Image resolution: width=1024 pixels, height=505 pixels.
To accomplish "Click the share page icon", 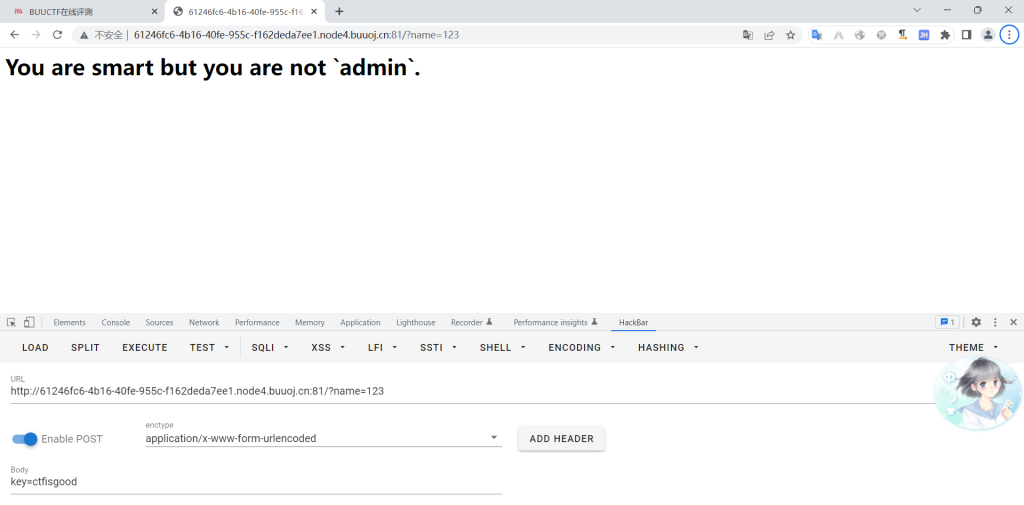I will pyautogui.click(x=769, y=34).
